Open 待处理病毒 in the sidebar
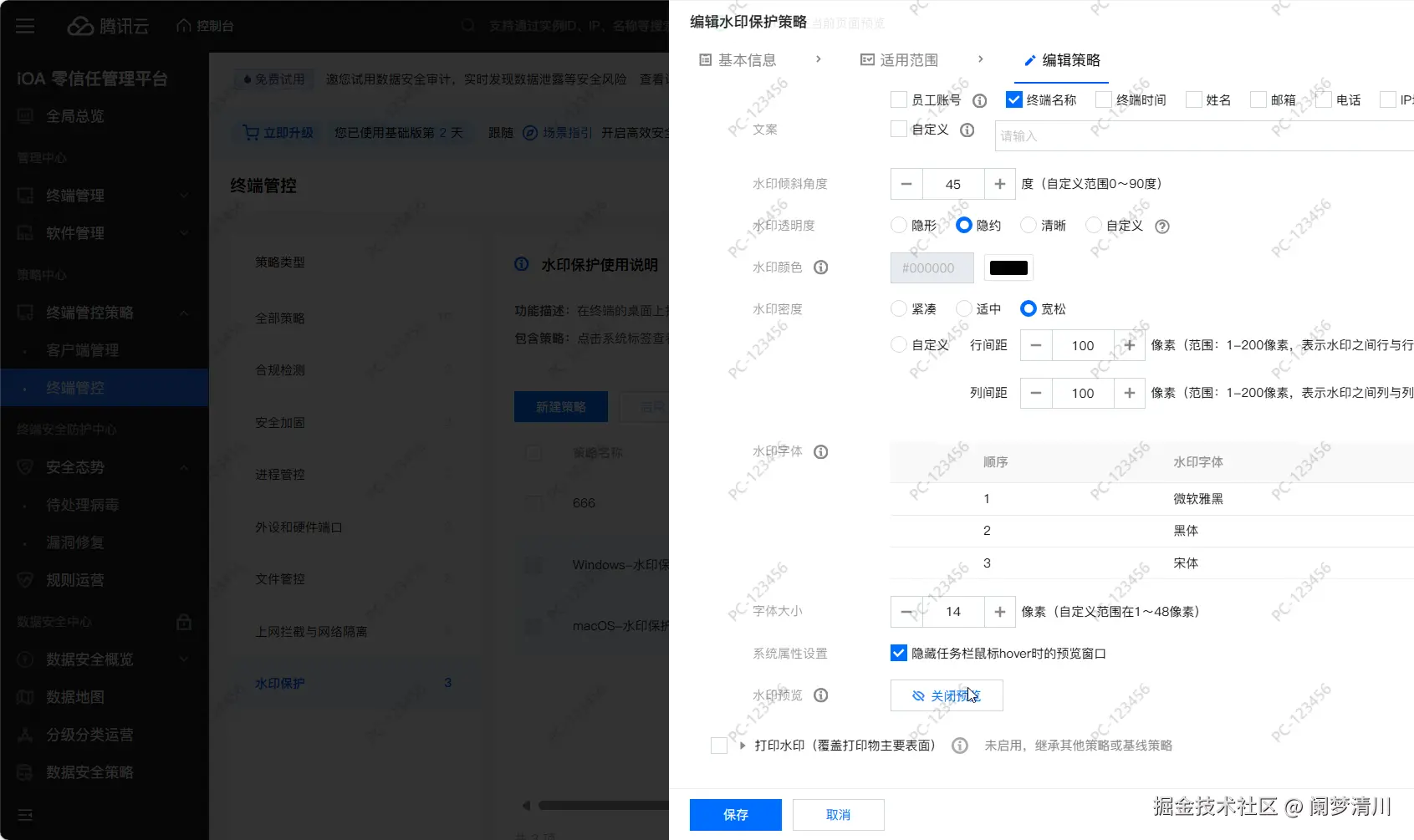The image size is (1414, 840). [83, 505]
